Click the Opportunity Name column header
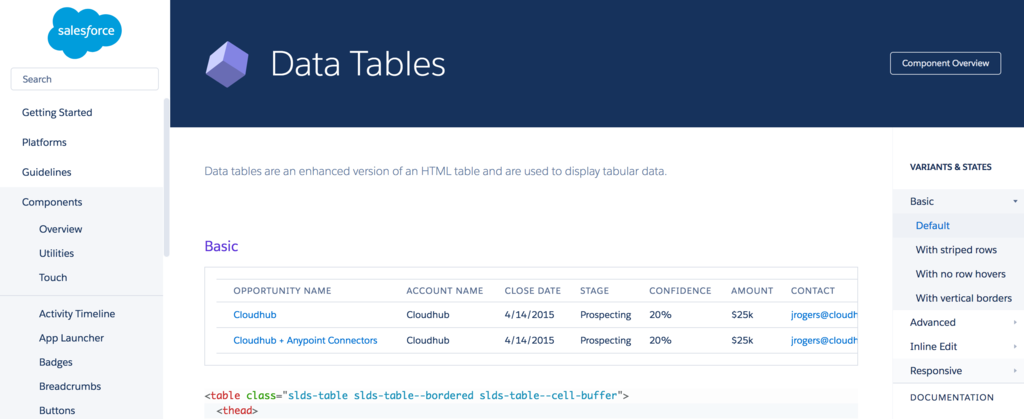The image size is (1024, 419). pyautogui.click(x=282, y=290)
